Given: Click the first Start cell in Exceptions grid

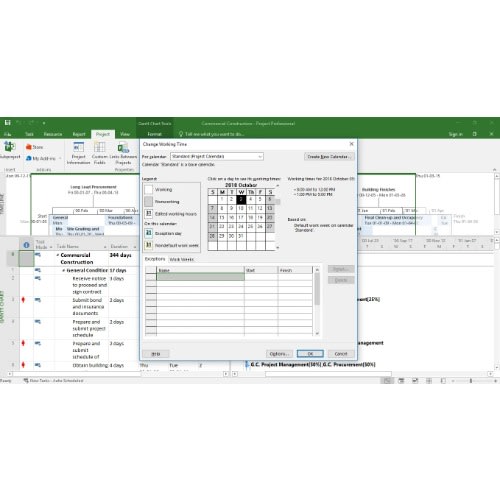Looking at the screenshot, I should 261,277.
